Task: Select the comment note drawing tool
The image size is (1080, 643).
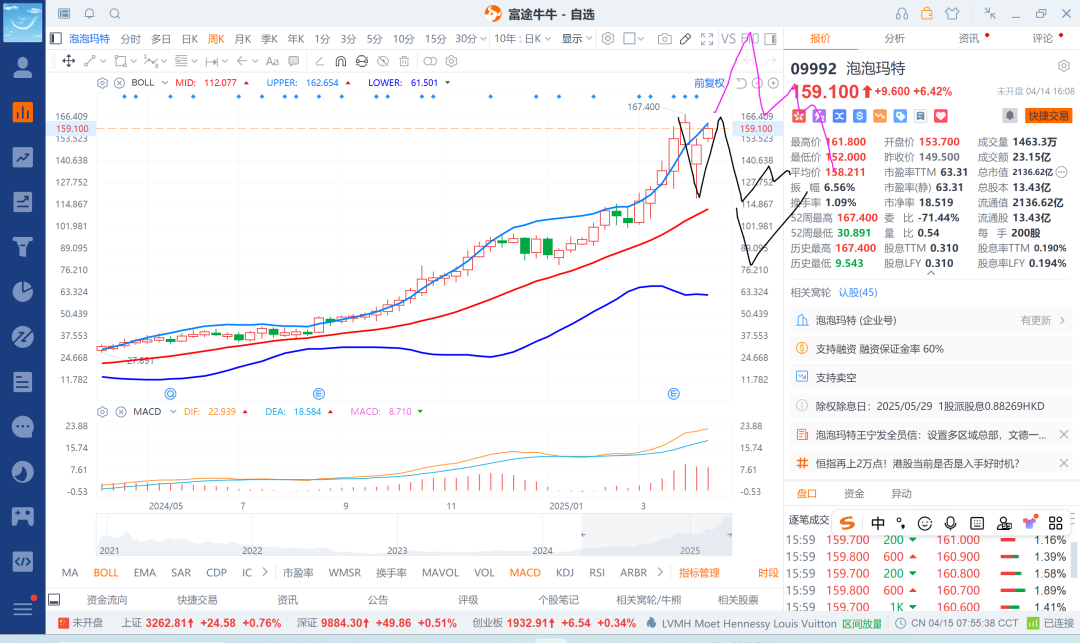Action: [294, 61]
